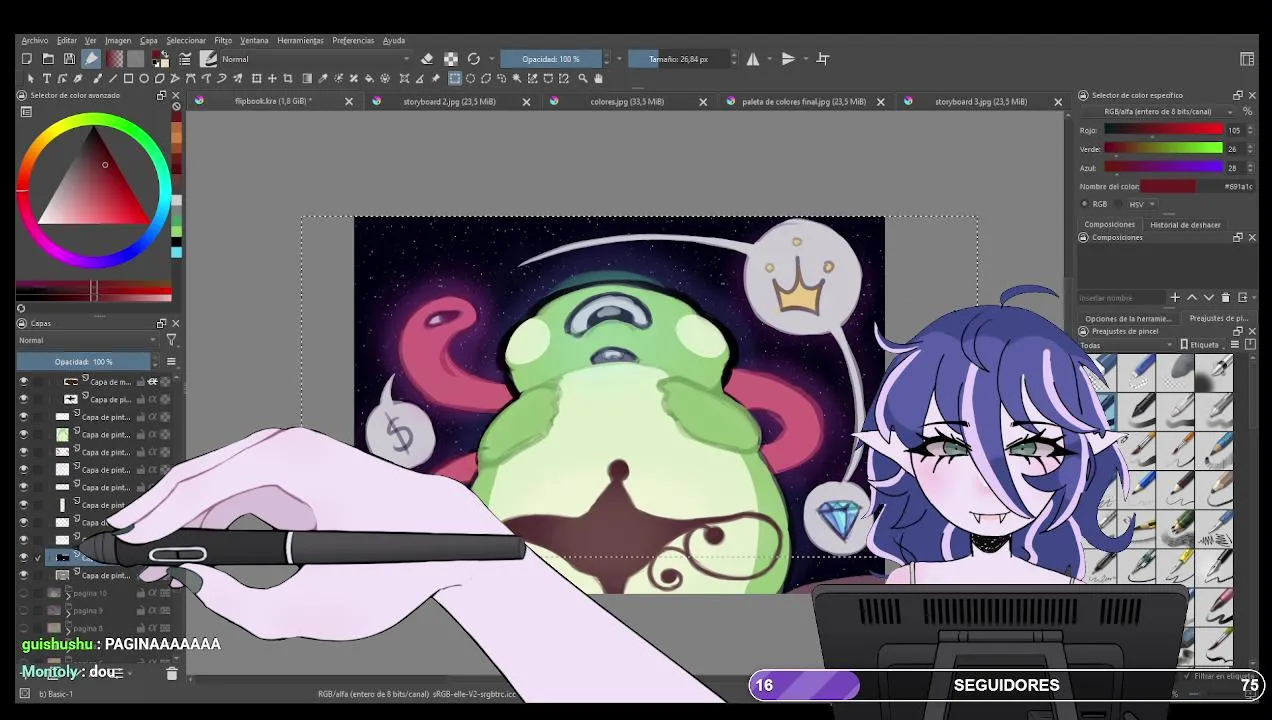This screenshot has width=1272, height=720.
Task: Toggle vertical mirror tool
Action: (788, 59)
